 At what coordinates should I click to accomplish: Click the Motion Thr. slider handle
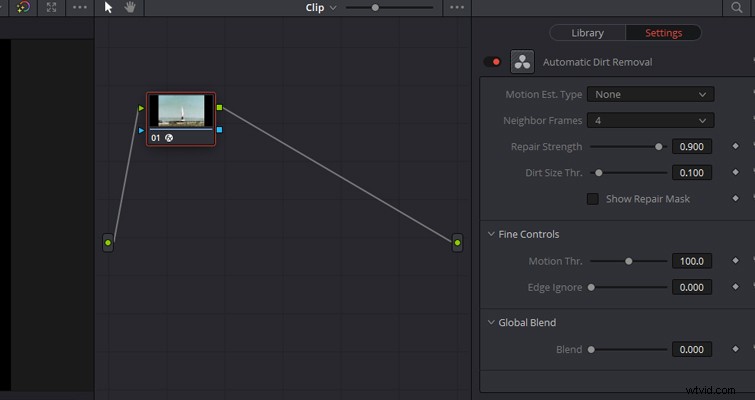coord(628,261)
